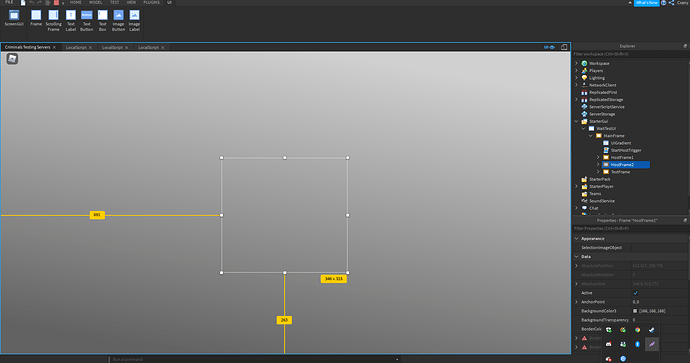The width and height of the screenshot is (690, 363).
Task: Click the purple feather tray icon
Action: click(x=652, y=344)
